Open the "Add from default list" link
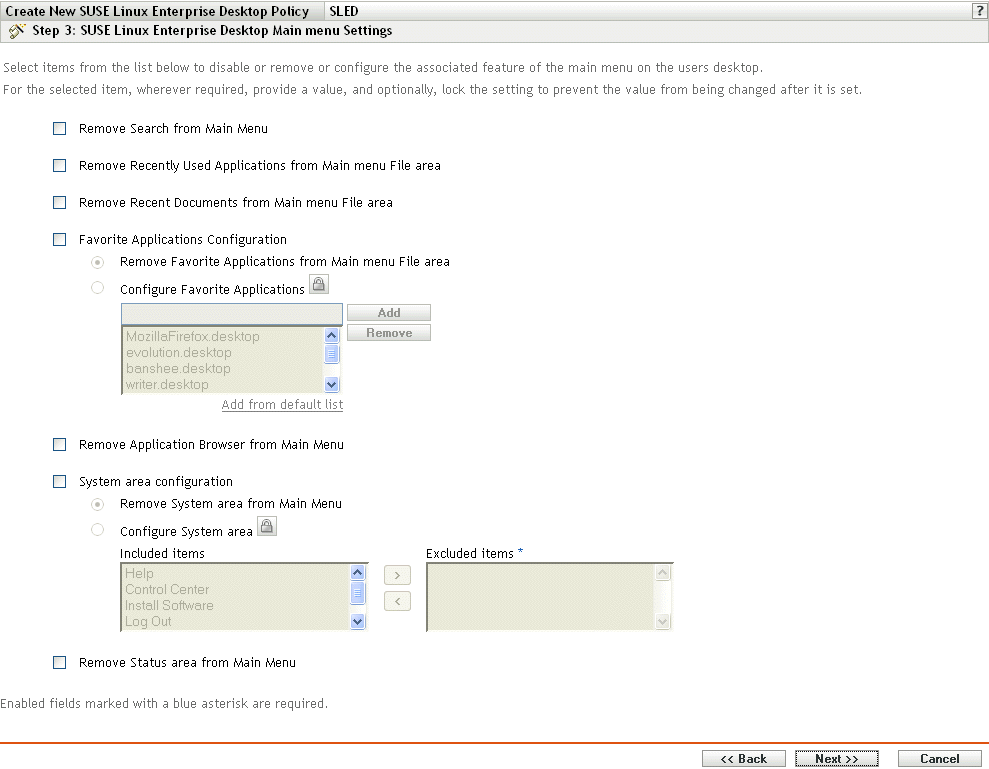 point(282,404)
